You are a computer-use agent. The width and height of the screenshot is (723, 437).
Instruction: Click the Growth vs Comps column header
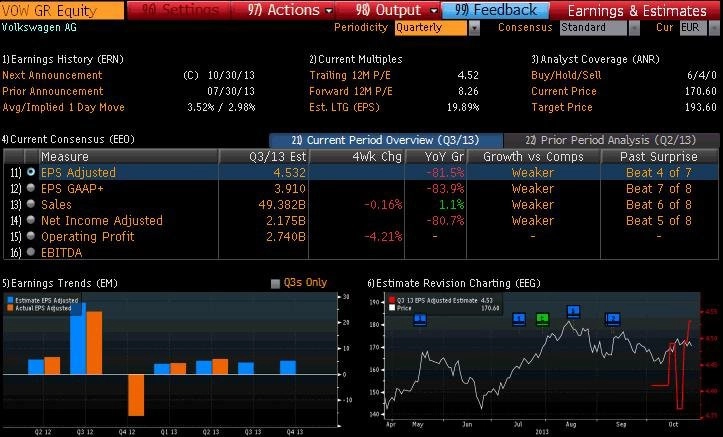pos(533,157)
